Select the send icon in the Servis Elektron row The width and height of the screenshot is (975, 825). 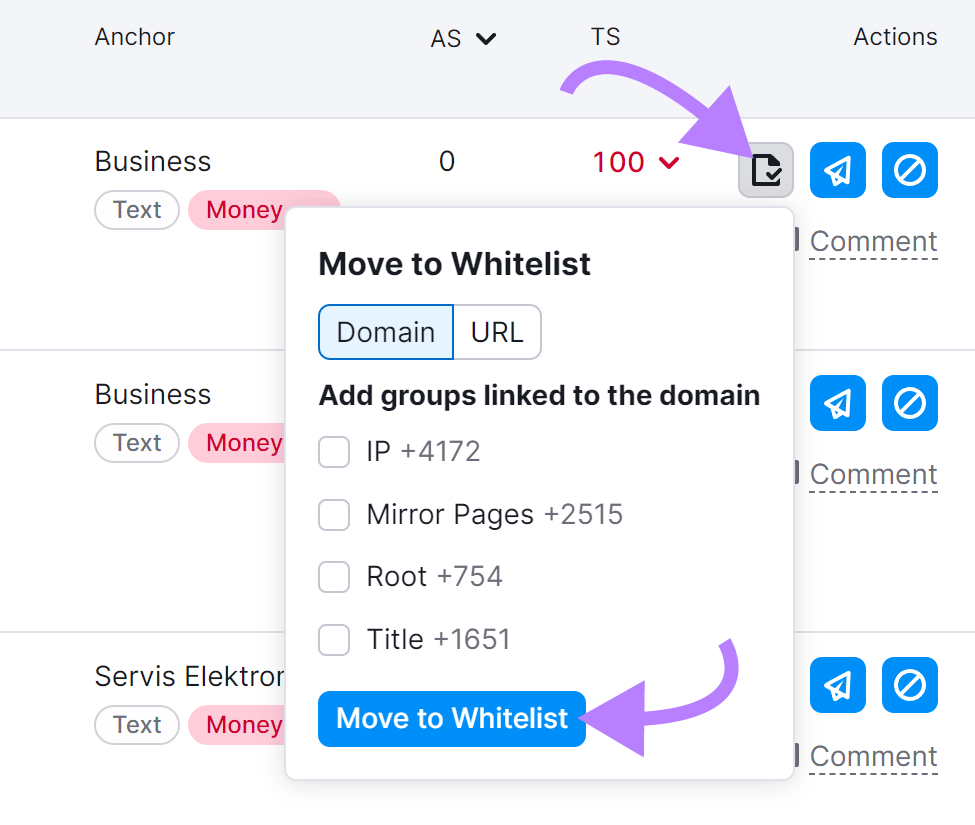coord(838,685)
